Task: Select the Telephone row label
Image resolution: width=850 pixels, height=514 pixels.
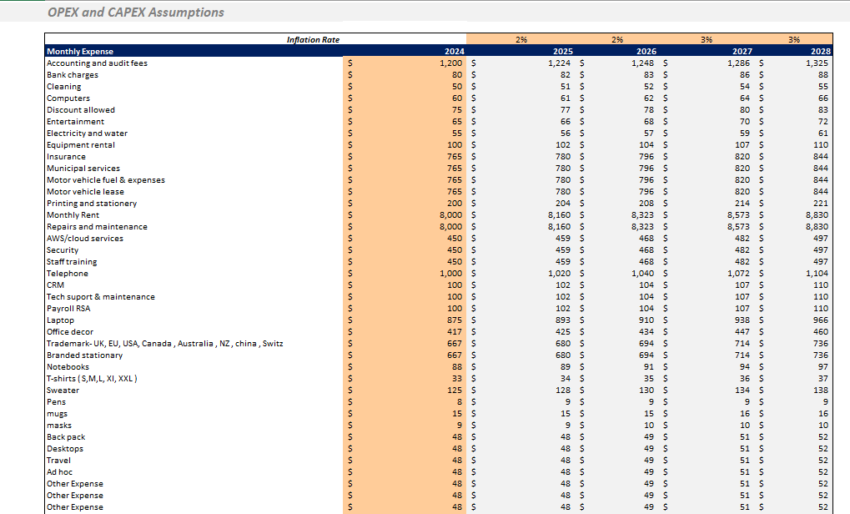Action: [x=67, y=273]
